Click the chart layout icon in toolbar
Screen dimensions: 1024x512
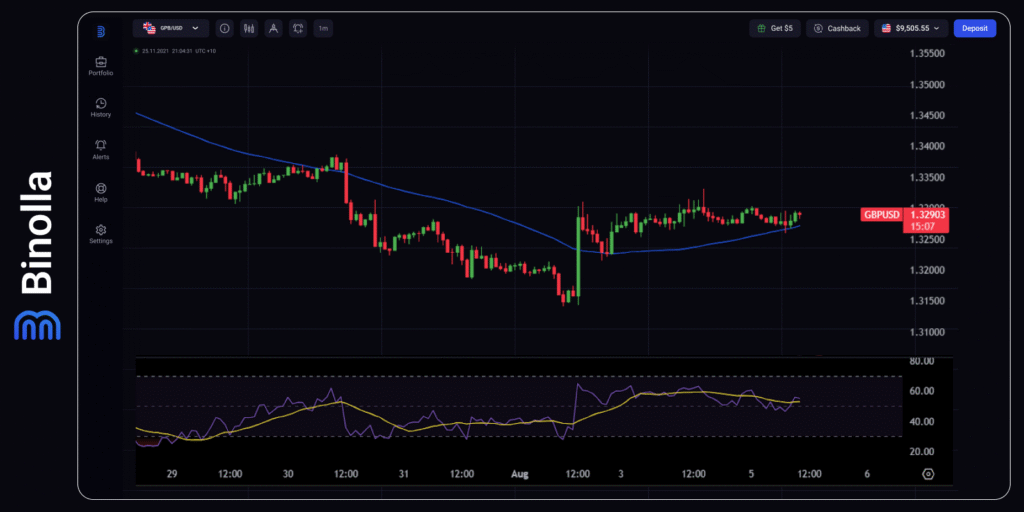tap(298, 29)
